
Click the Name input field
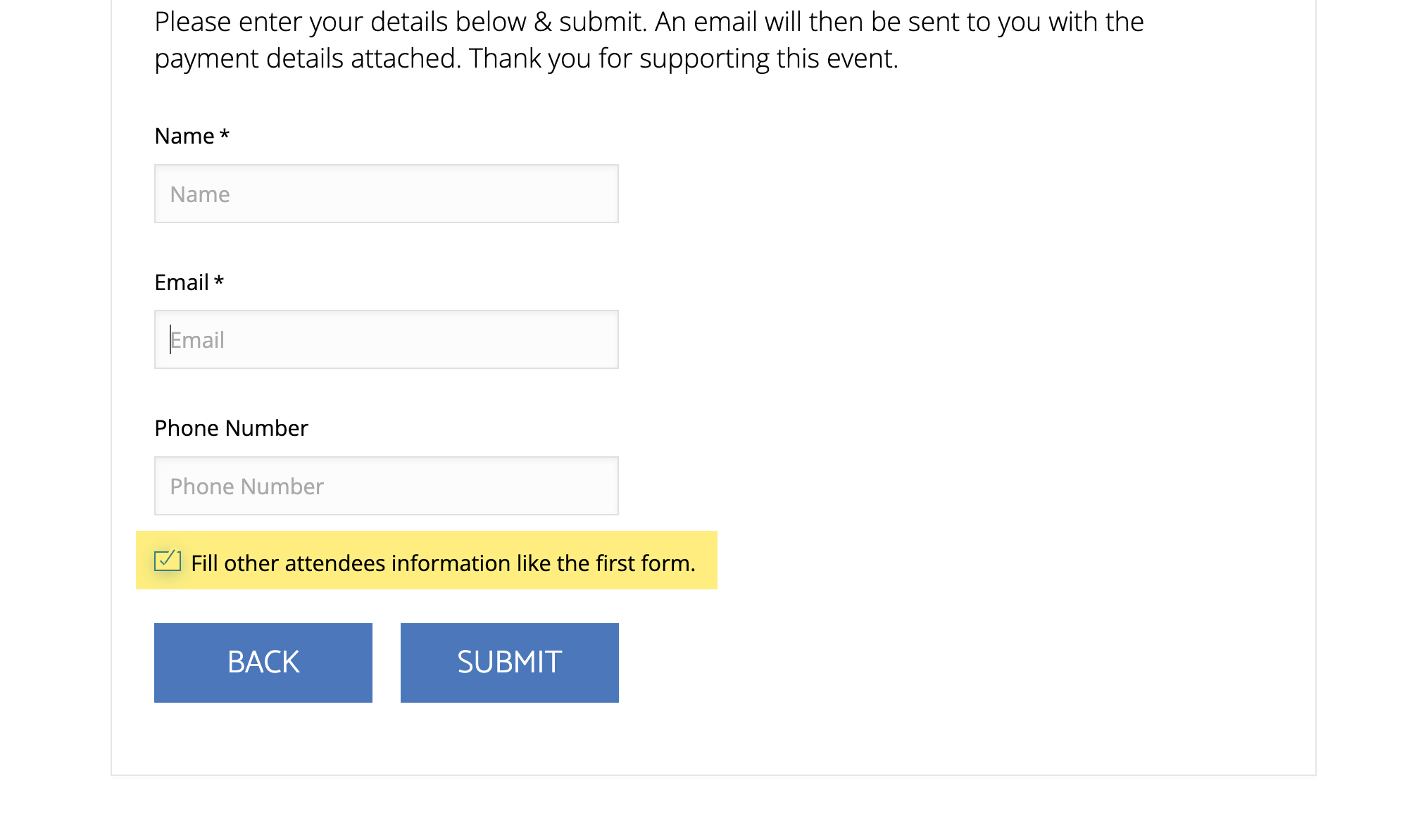coord(386,194)
